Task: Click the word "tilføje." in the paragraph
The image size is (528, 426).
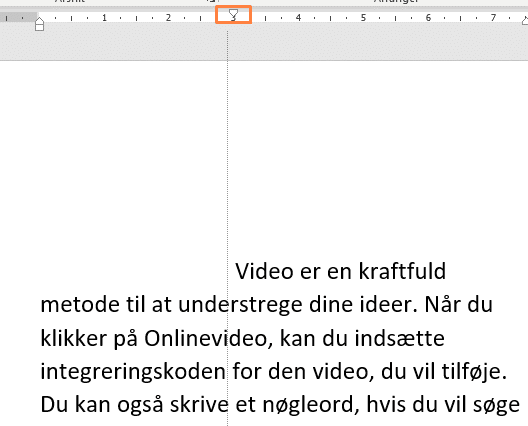Action: [474, 372]
